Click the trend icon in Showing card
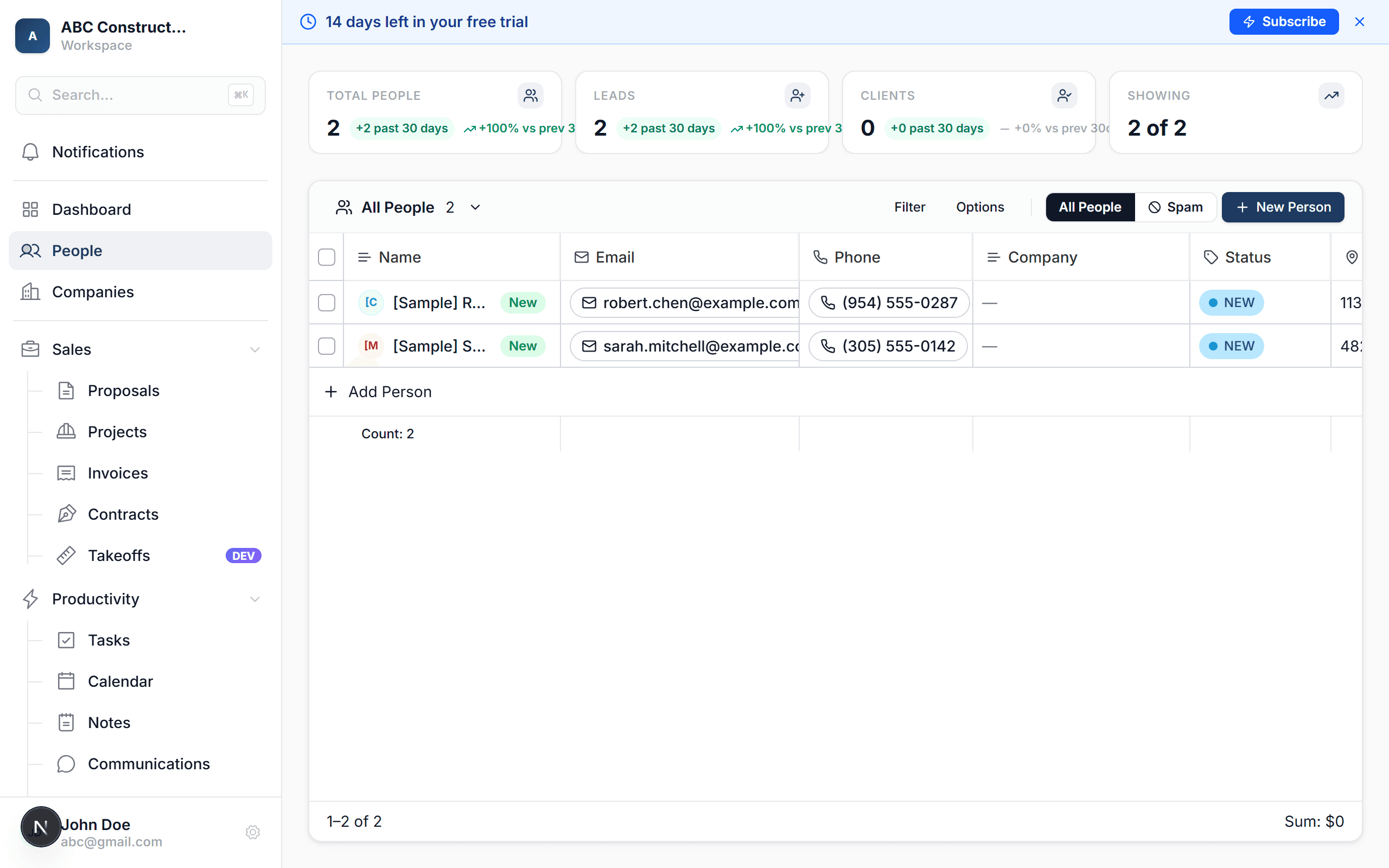 click(x=1331, y=96)
